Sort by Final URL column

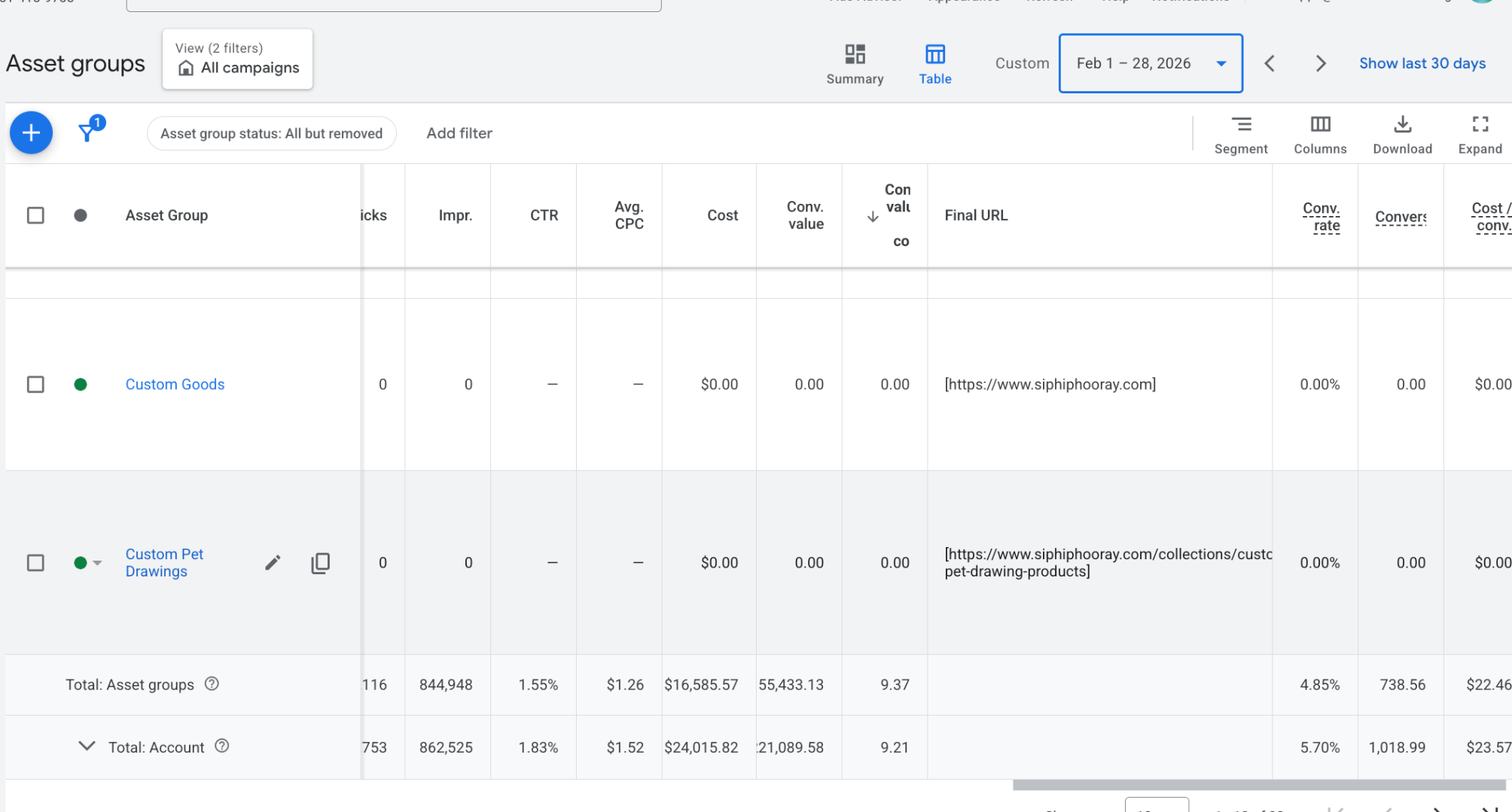click(x=976, y=215)
